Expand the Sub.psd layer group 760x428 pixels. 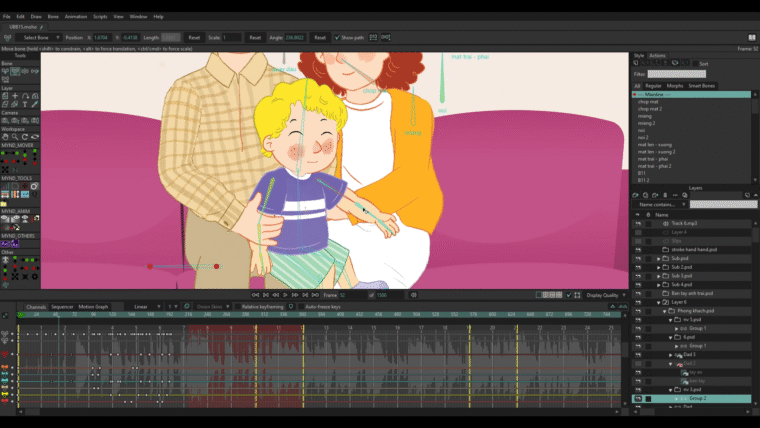(659, 259)
